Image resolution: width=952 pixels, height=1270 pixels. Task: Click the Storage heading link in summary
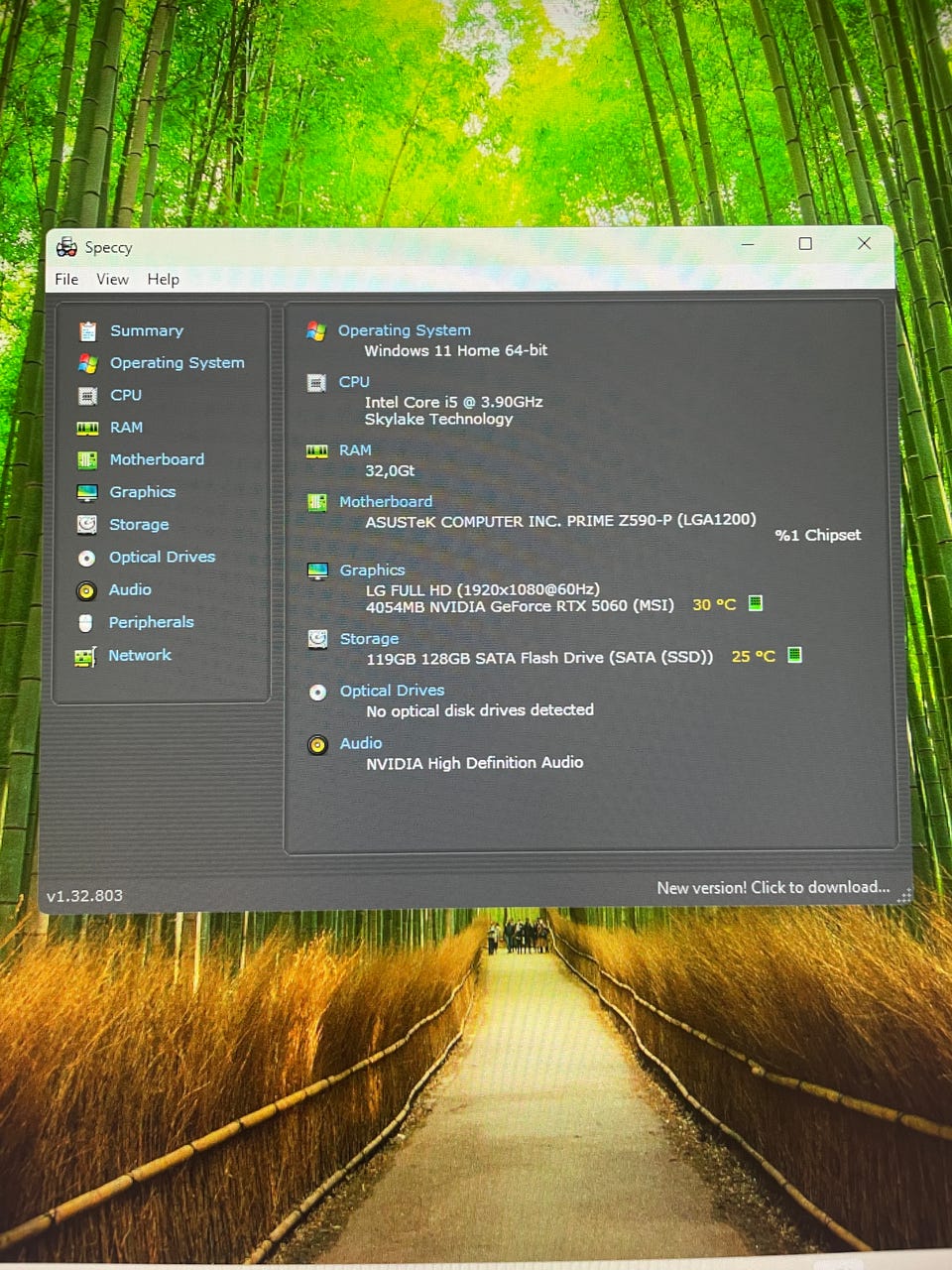pos(369,639)
